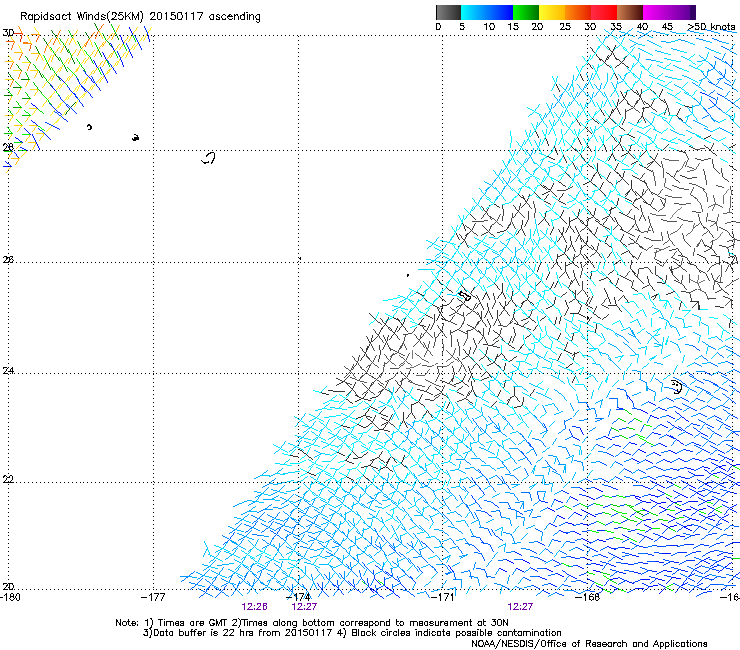
Task: Click the cyan-blue 5-15 knots gradient swatch
Action: pos(487,12)
